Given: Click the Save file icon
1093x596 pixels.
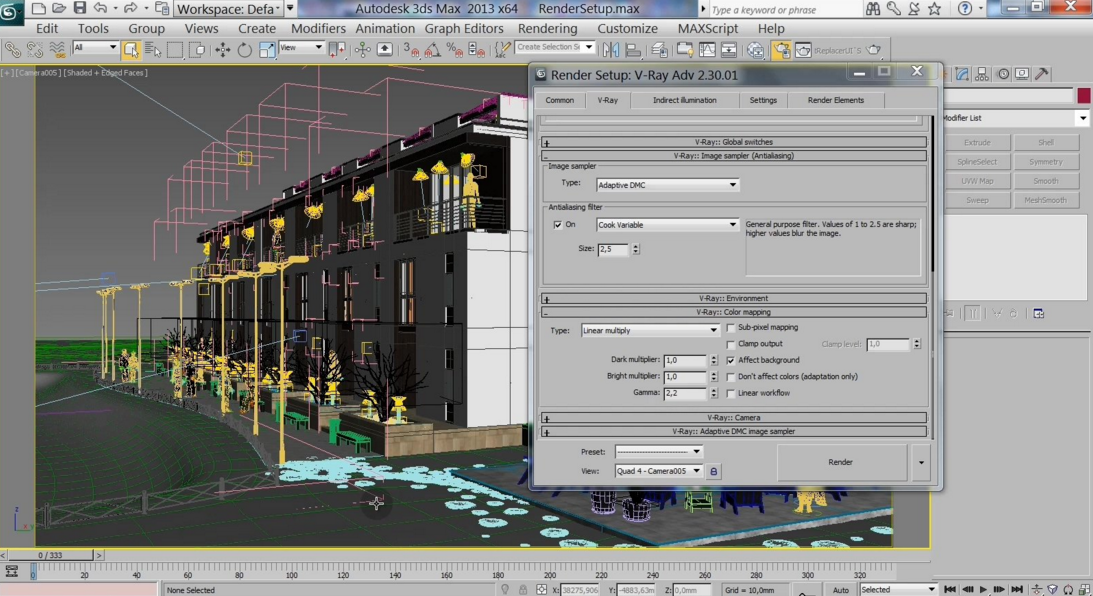Looking at the screenshot, I should (80, 9).
